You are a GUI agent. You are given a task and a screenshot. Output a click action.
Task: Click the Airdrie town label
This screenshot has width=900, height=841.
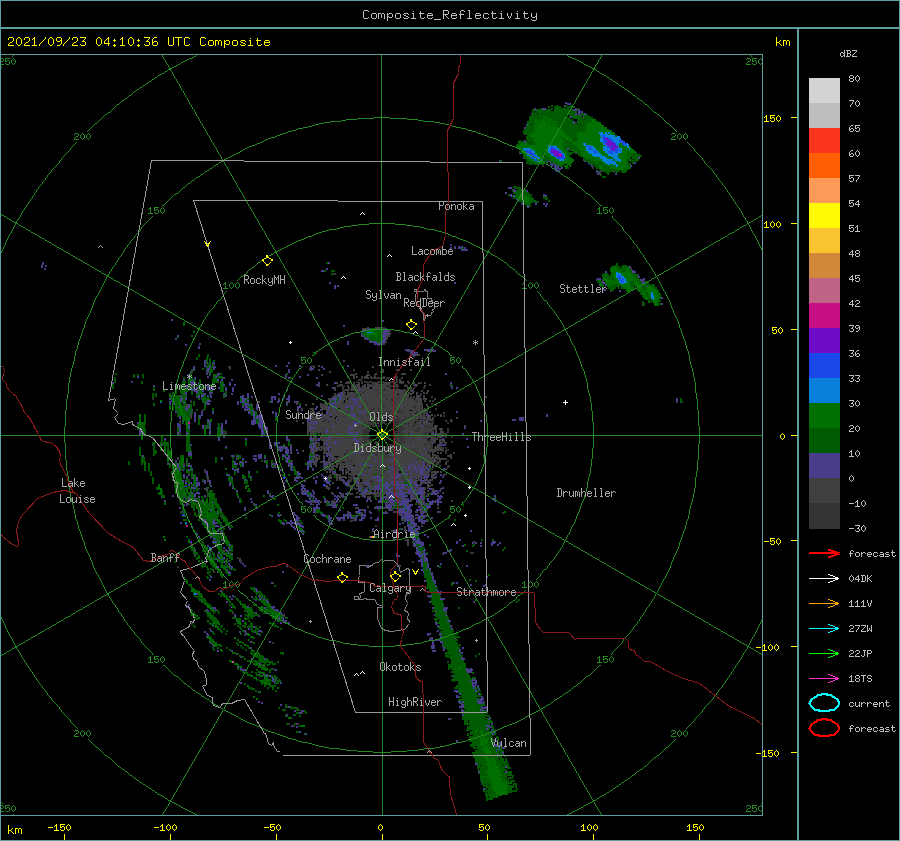tap(394, 534)
